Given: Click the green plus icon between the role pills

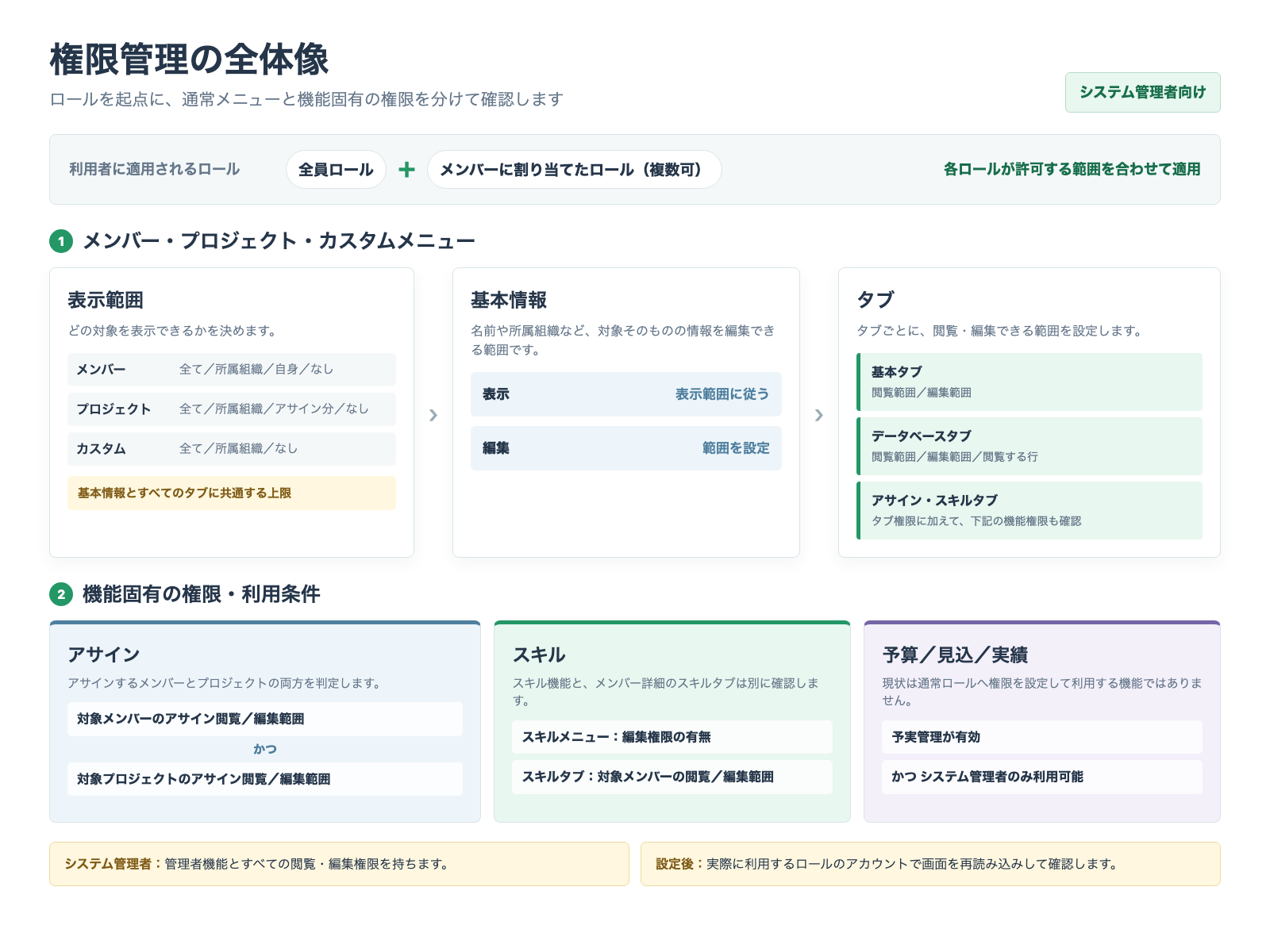Looking at the screenshot, I should point(406,169).
